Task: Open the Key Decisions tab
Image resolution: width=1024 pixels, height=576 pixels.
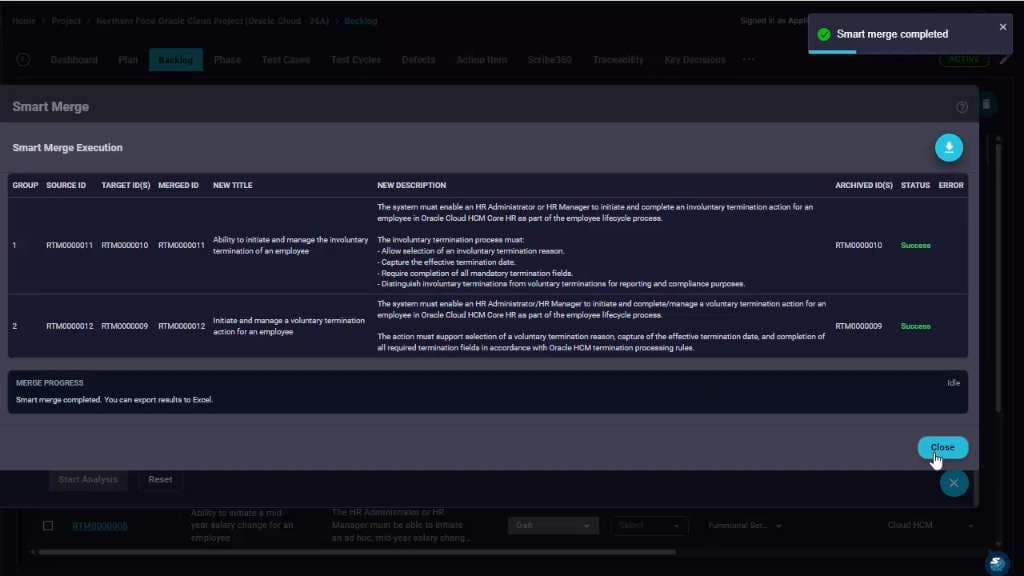Action: (695, 59)
